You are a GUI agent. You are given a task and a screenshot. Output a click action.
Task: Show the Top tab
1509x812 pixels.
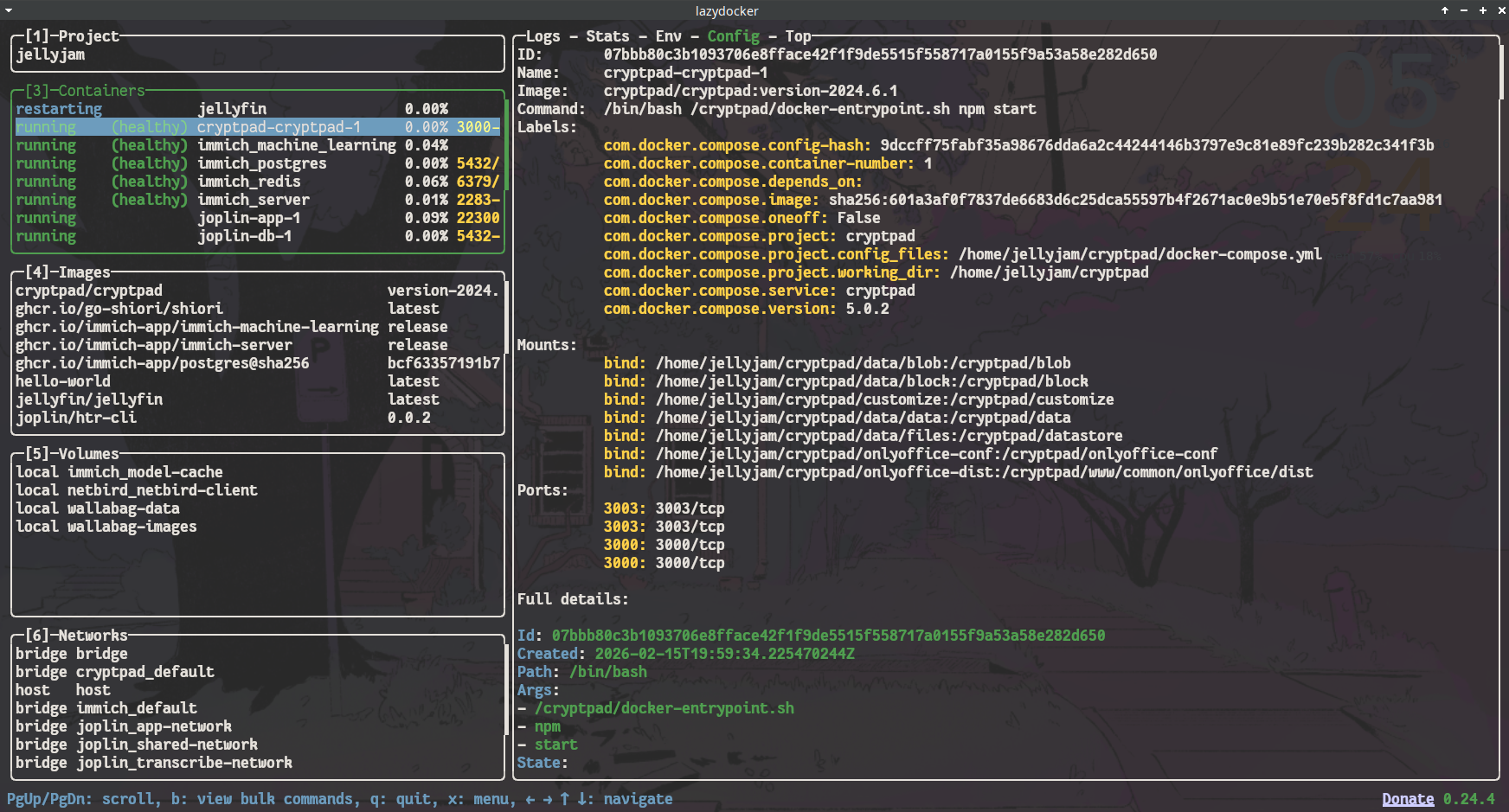point(798,36)
